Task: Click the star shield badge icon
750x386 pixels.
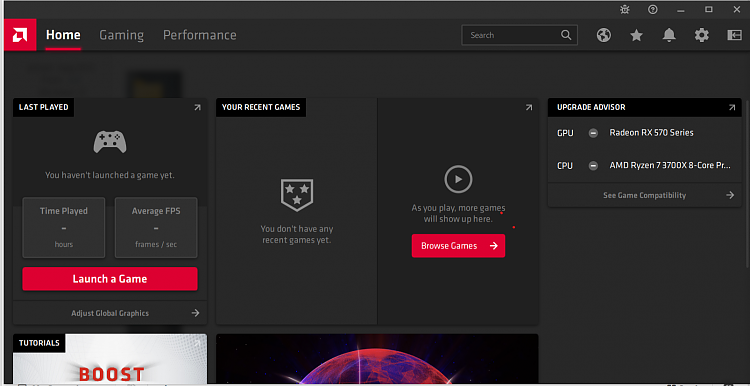Action: (x=297, y=195)
